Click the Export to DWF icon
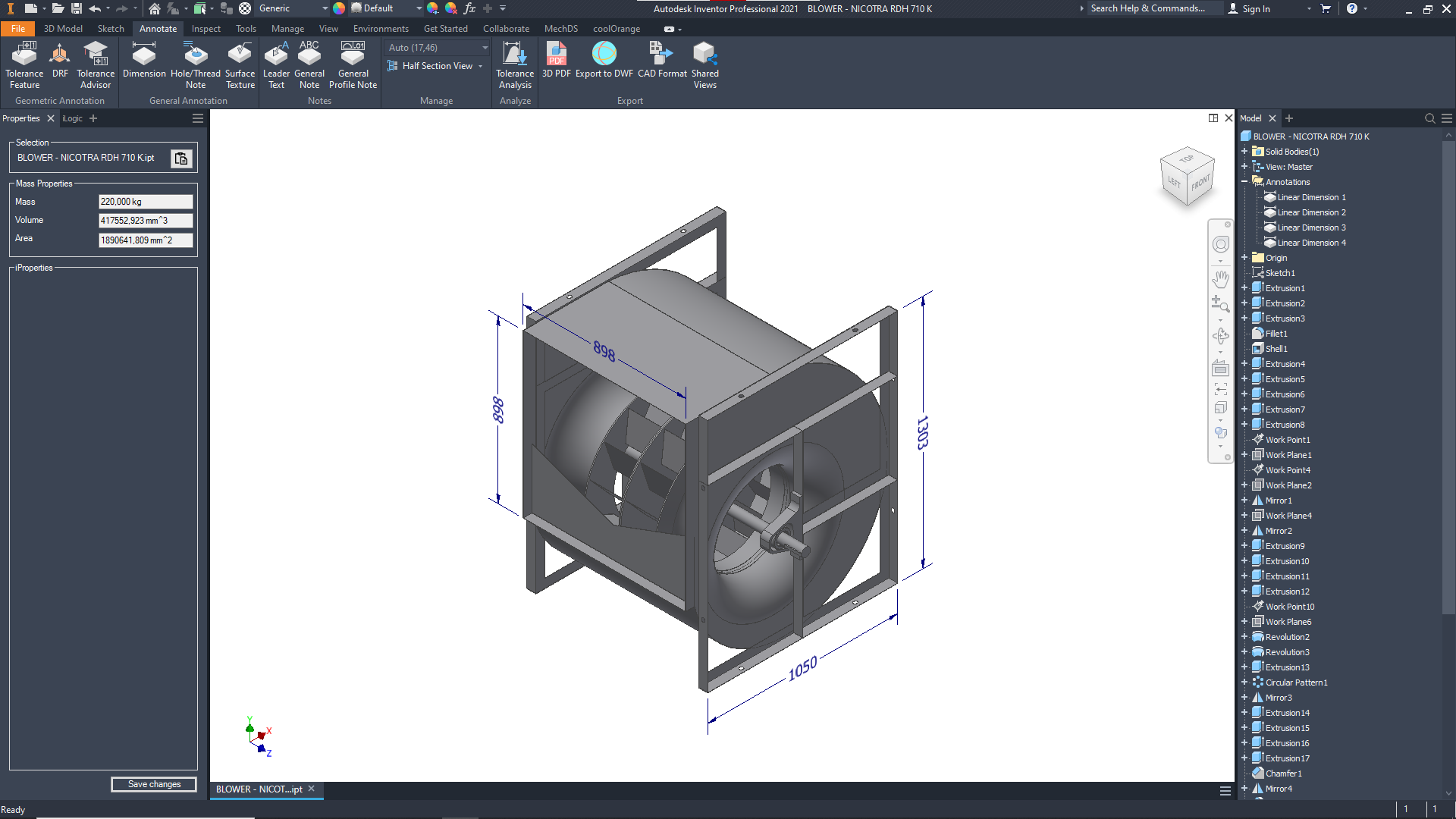This screenshot has width=1456, height=819. click(x=604, y=55)
